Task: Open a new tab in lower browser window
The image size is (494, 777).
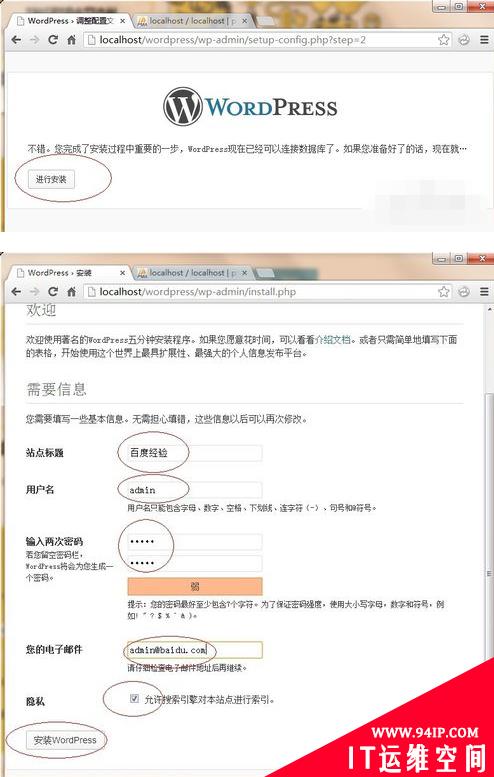Action: tap(266, 273)
